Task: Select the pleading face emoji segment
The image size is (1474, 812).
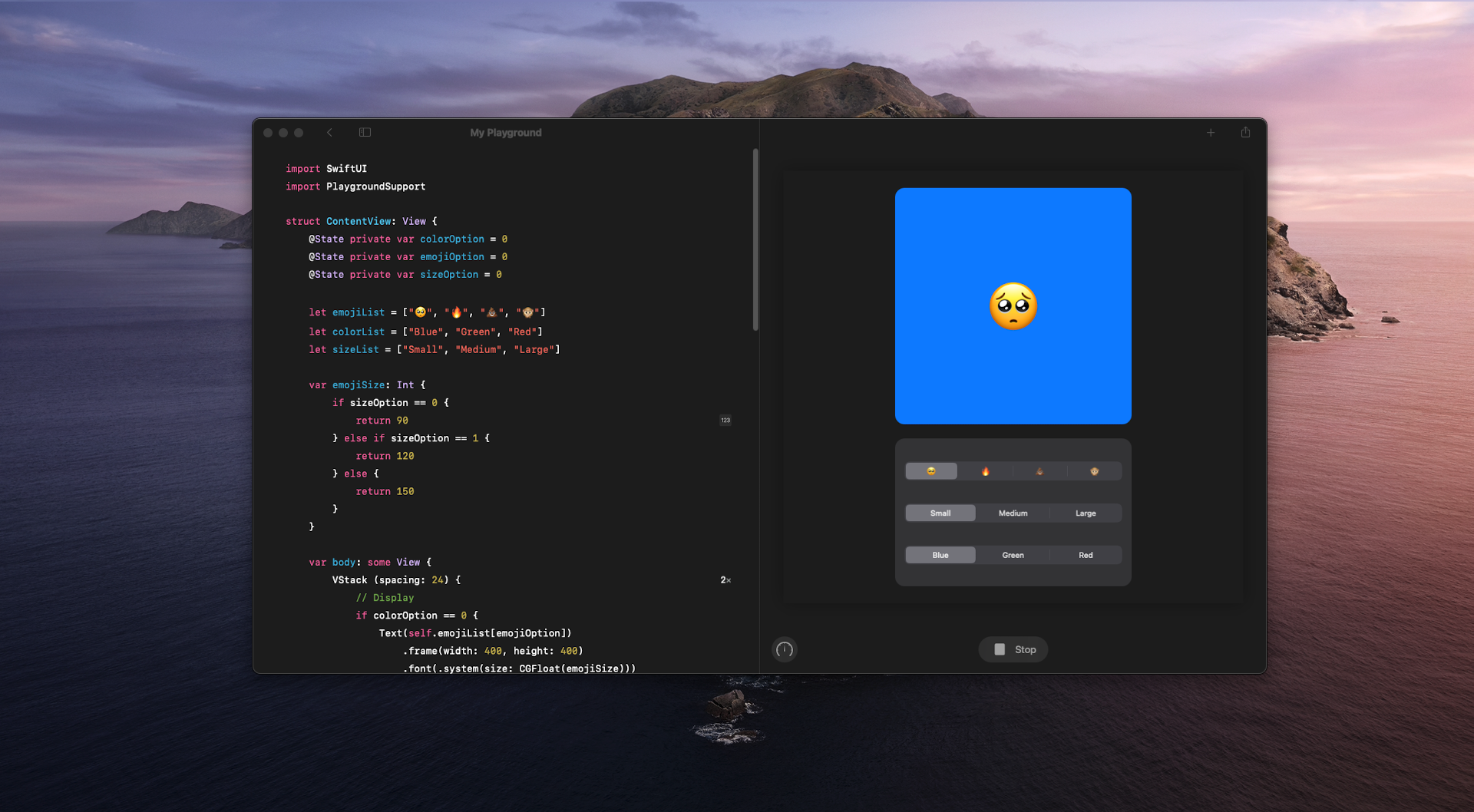Action: click(x=930, y=470)
